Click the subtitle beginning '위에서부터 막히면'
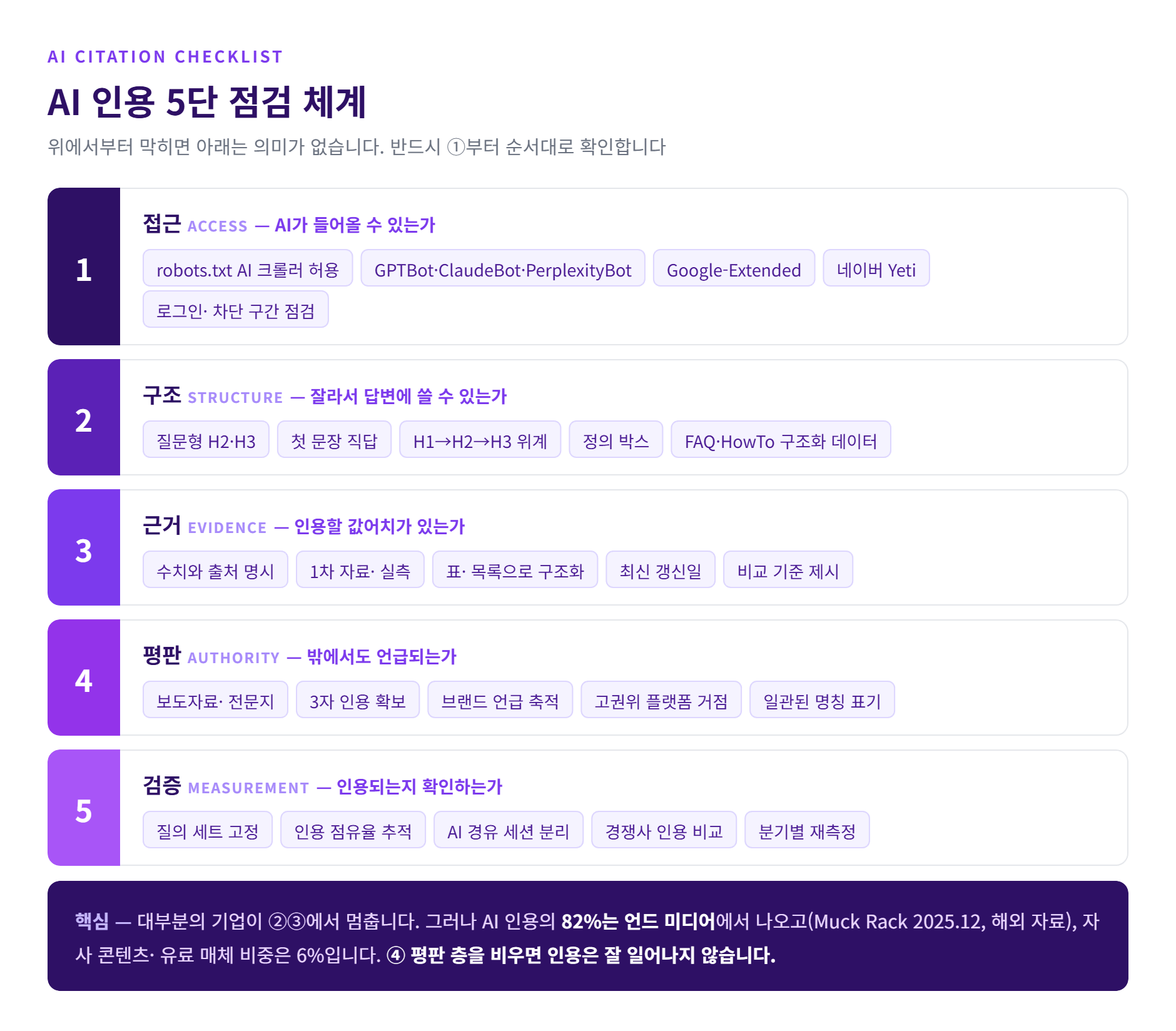Image resolution: width=1176 pixels, height=1031 pixels. [x=357, y=147]
